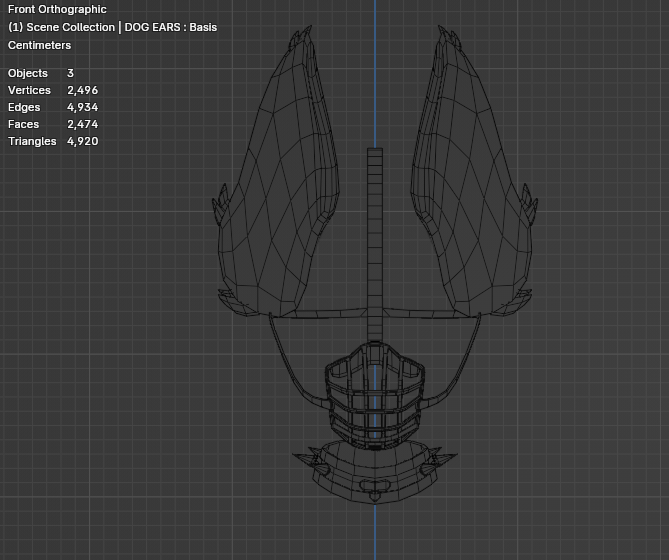
Task: Click the DOG EARS : Basis text
Action: click(171, 27)
